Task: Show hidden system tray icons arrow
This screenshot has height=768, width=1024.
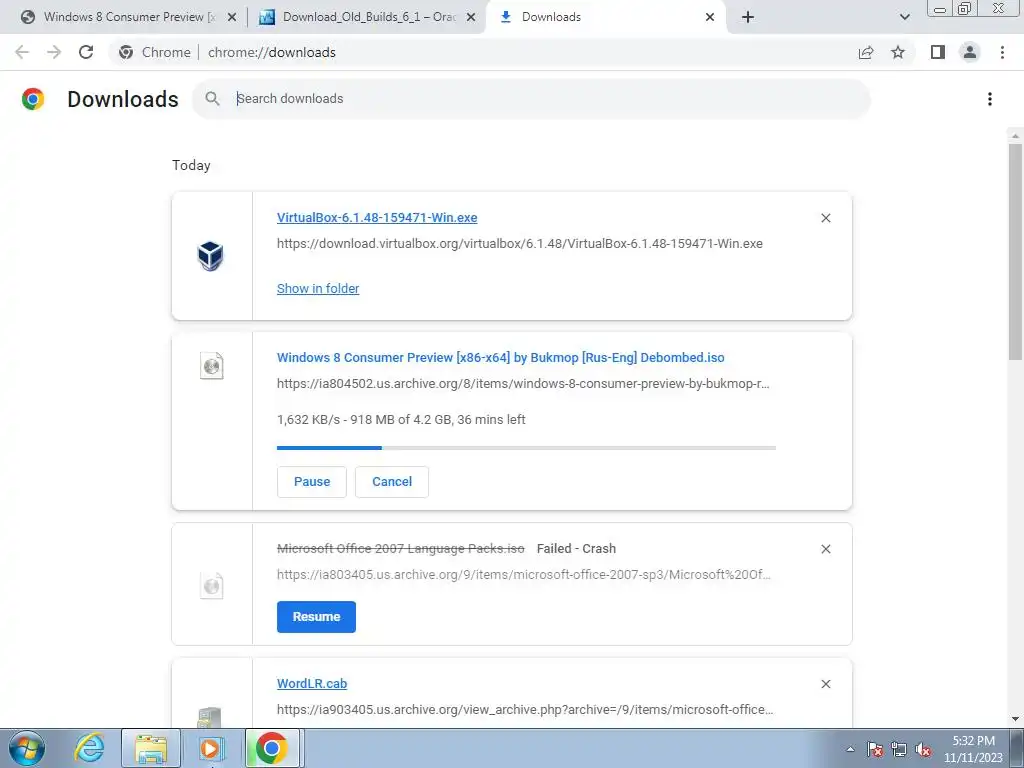Action: coord(850,750)
